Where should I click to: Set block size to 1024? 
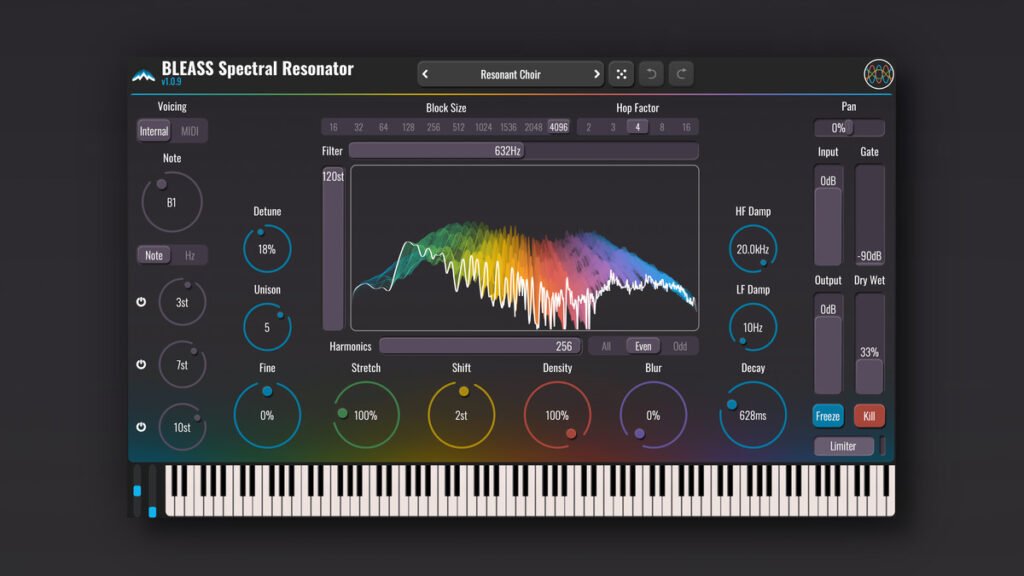pyautogui.click(x=483, y=127)
